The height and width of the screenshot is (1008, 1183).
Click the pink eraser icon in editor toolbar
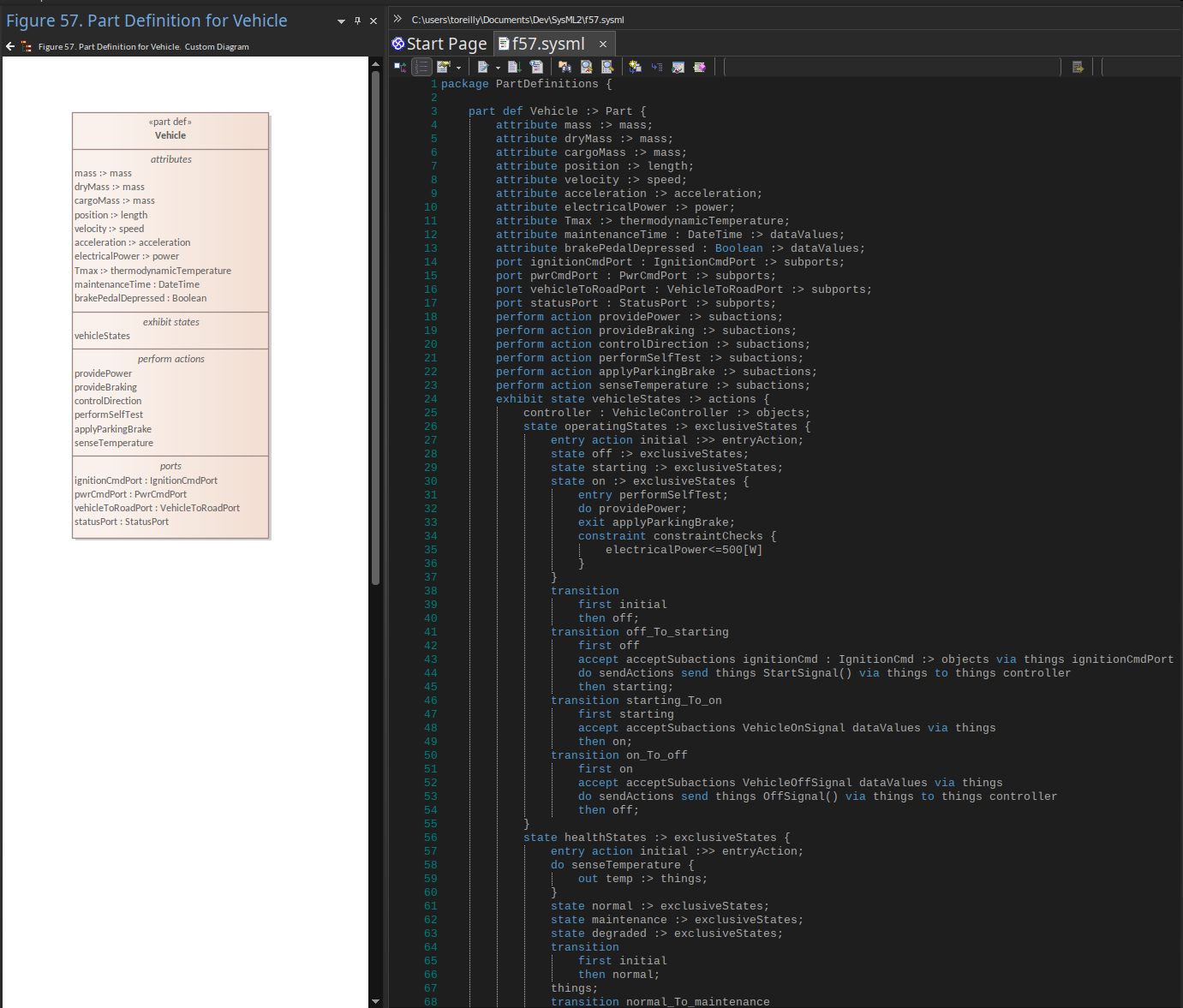pos(699,67)
